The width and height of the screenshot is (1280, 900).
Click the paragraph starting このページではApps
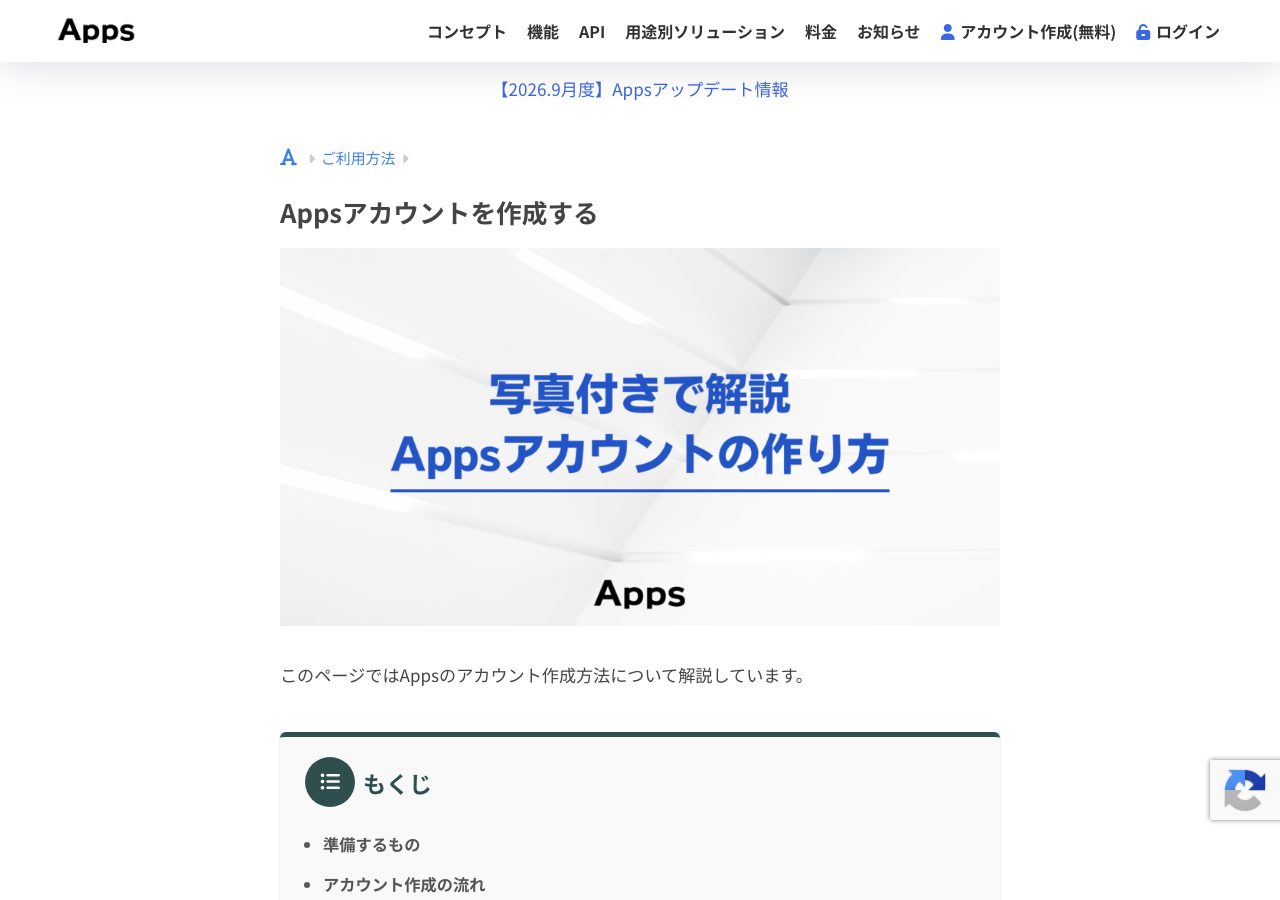(544, 675)
